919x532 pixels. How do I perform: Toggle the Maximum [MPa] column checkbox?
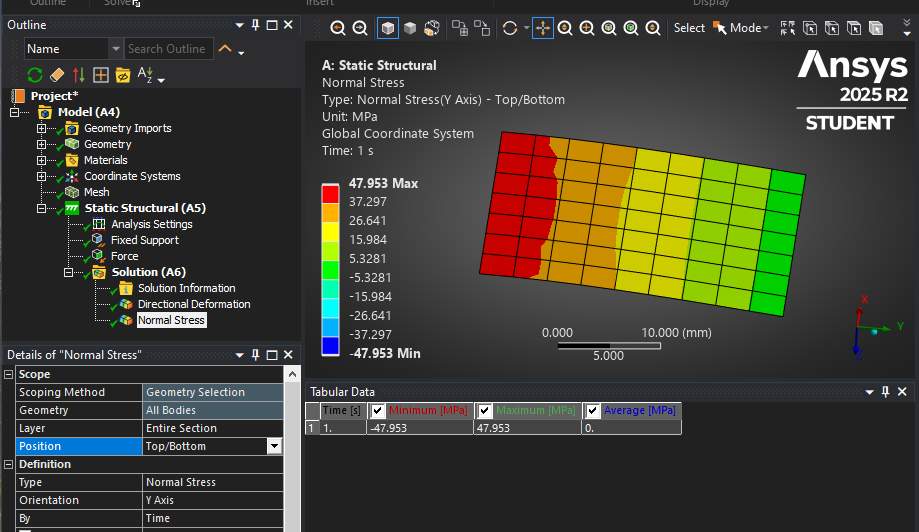485,411
